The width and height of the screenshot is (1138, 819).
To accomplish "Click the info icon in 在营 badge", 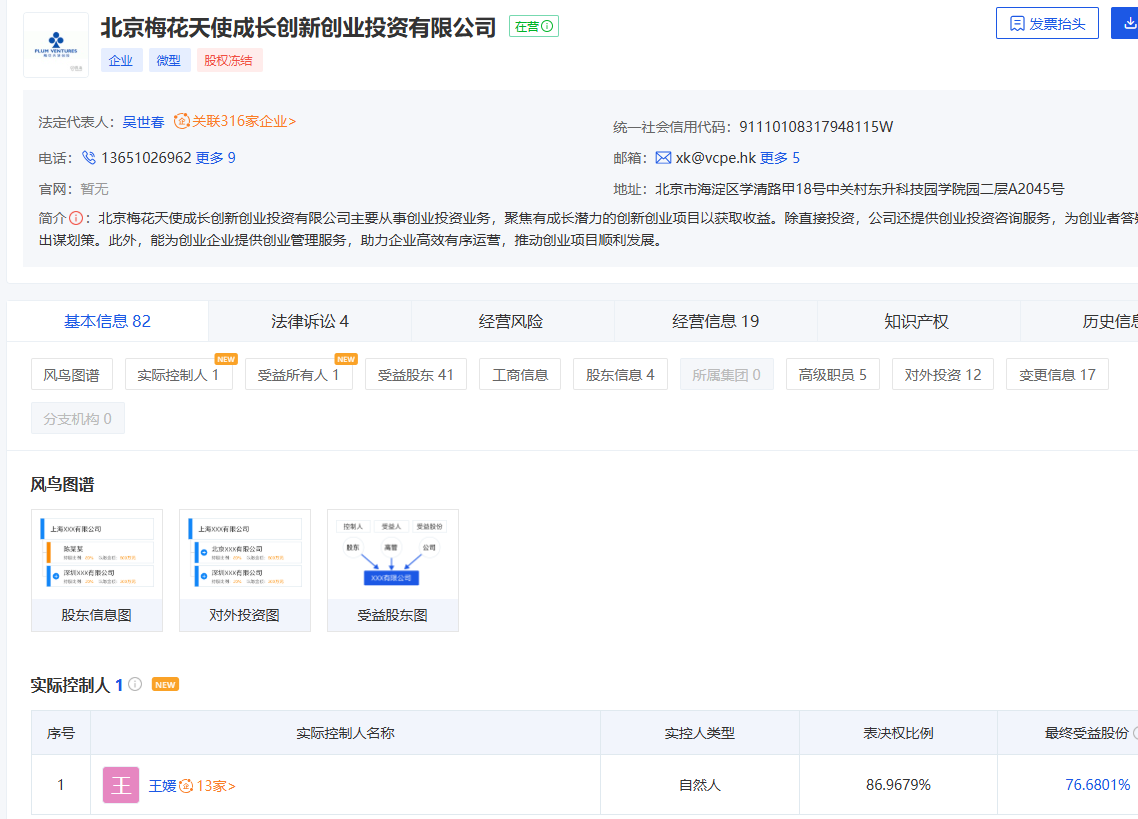I will [x=547, y=26].
